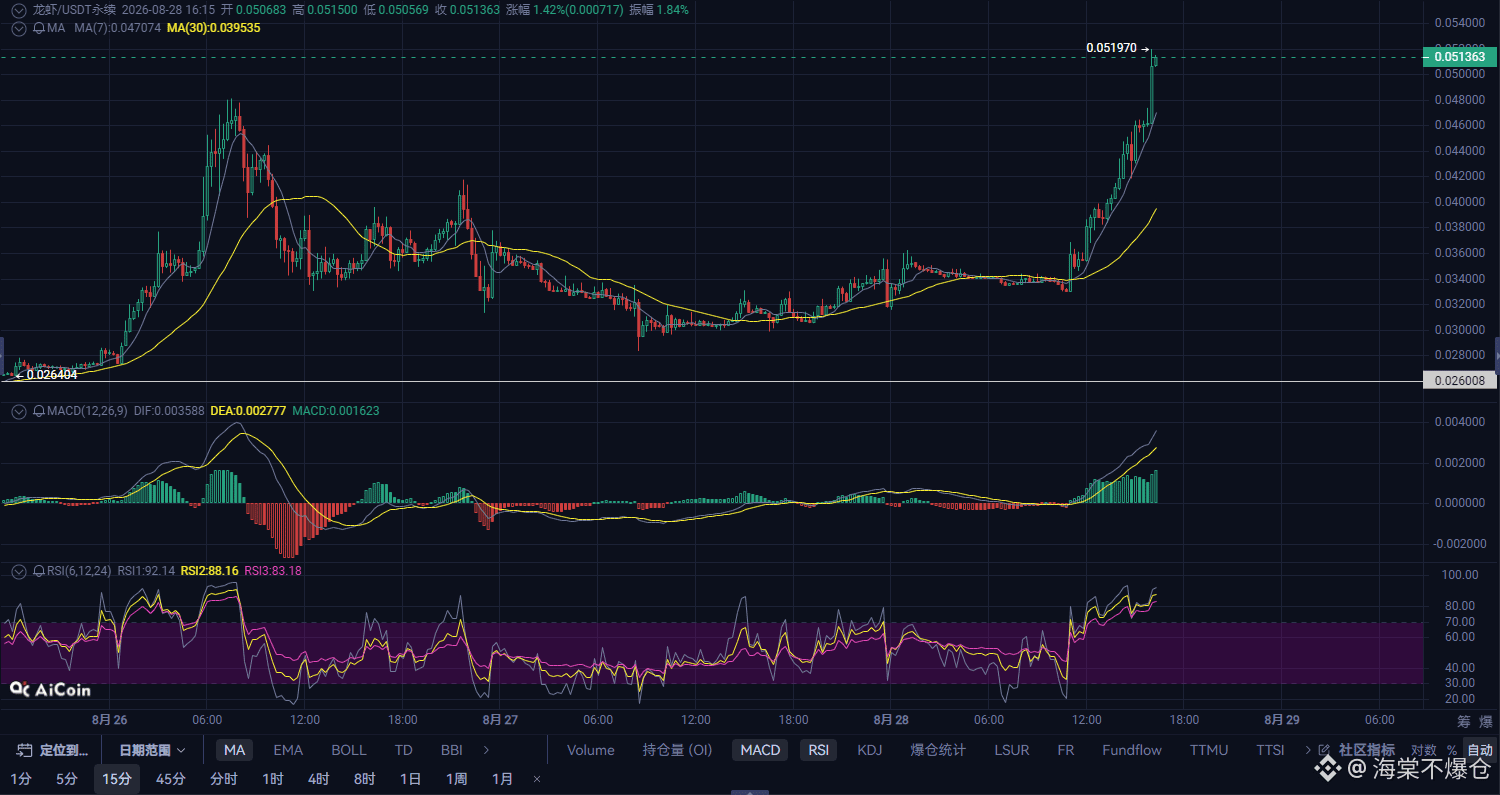
Task: Click the 爆 liquidation icon
Action: tap(1486, 721)
